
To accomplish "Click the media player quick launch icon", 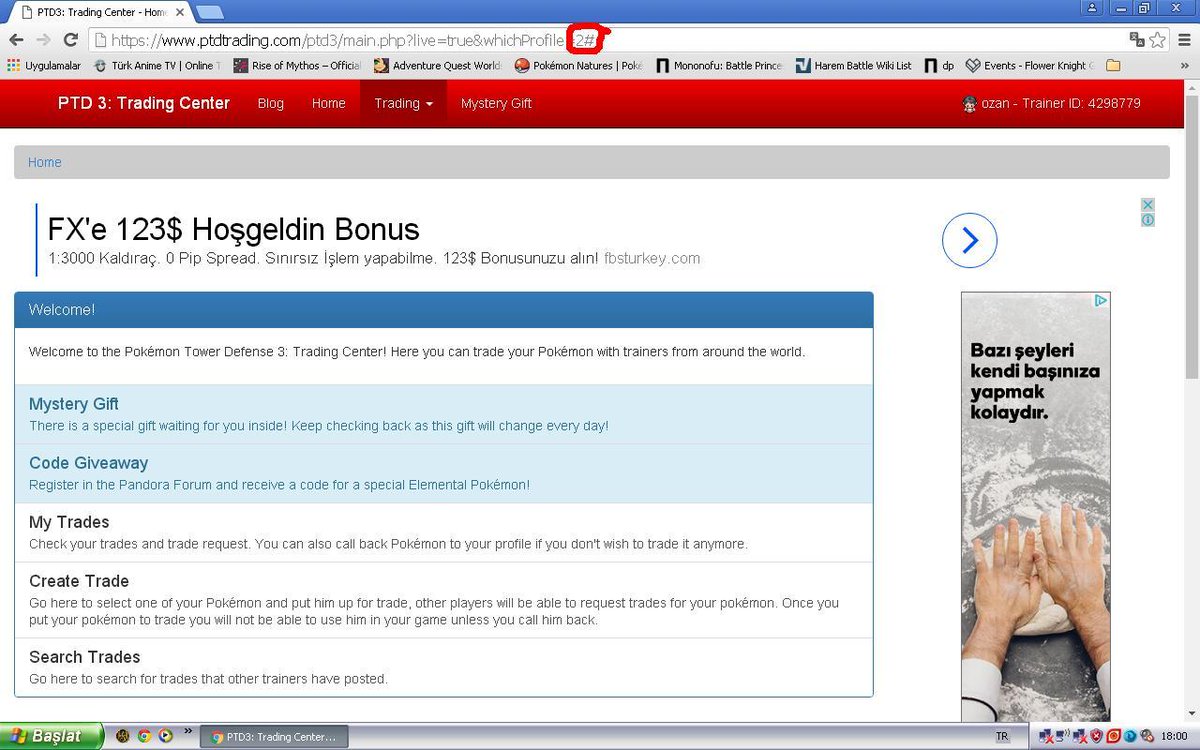I will [165, 736].
